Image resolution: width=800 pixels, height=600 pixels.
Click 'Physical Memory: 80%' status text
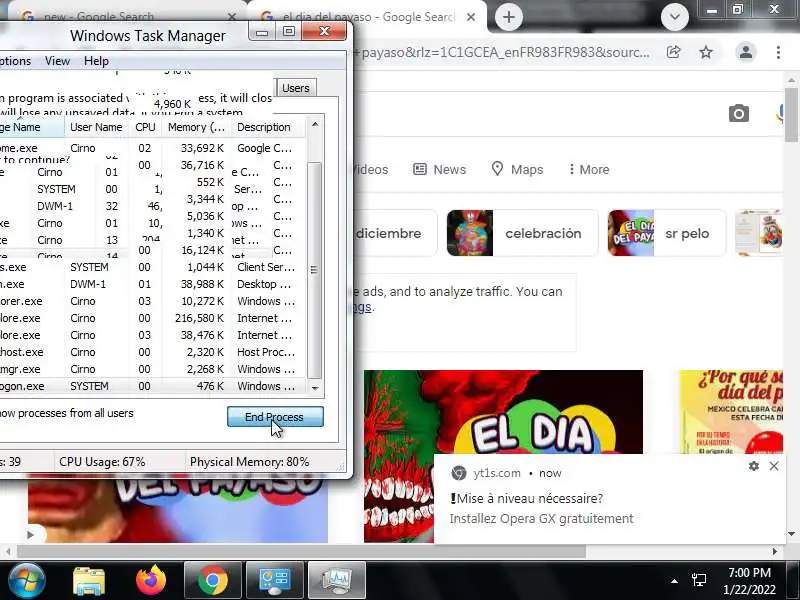click(x=249, y=462)
